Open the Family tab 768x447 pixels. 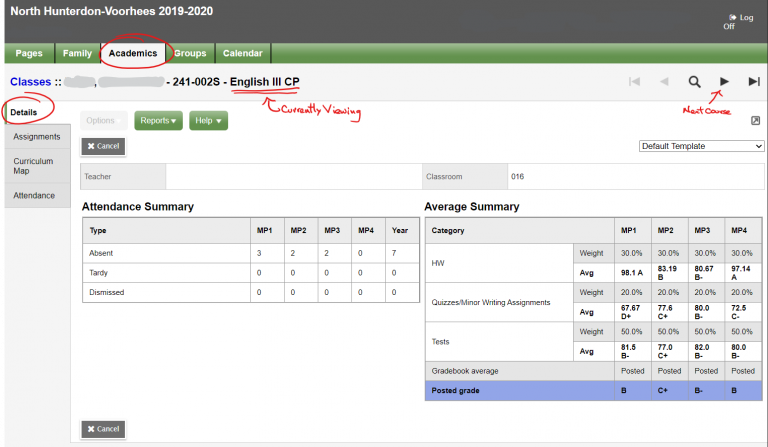click(77, 53)
